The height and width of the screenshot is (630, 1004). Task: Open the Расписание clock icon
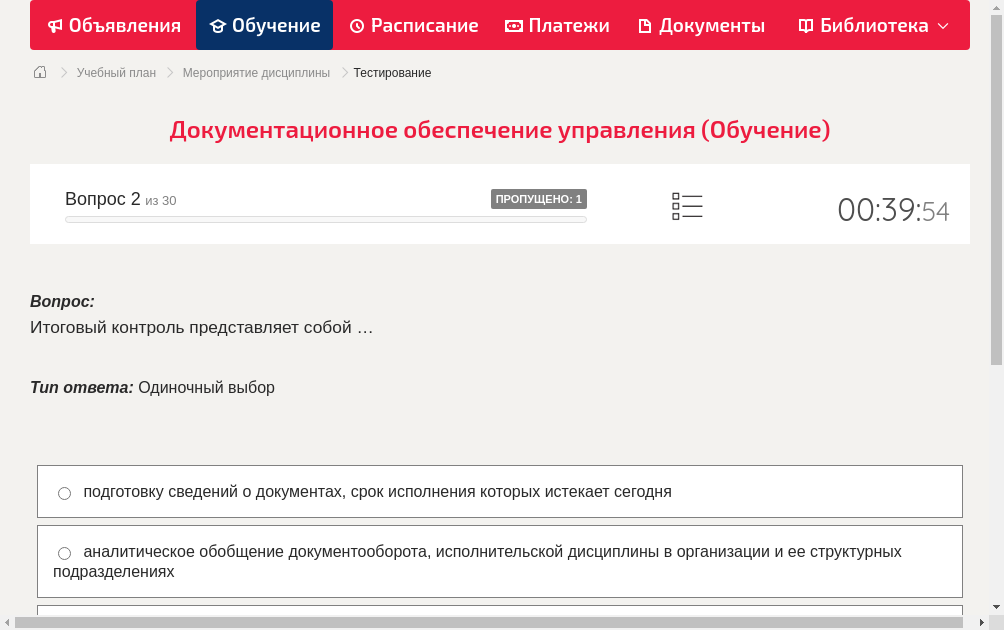[x=355, y=25]
